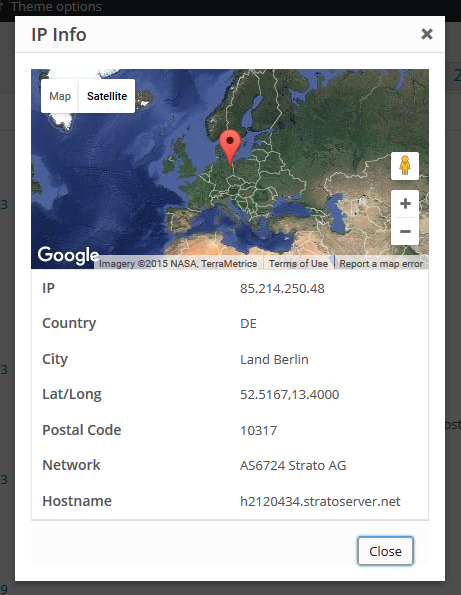Screen dimensions: 461x595
Task: Select country value DE
Action: [248, 324]
